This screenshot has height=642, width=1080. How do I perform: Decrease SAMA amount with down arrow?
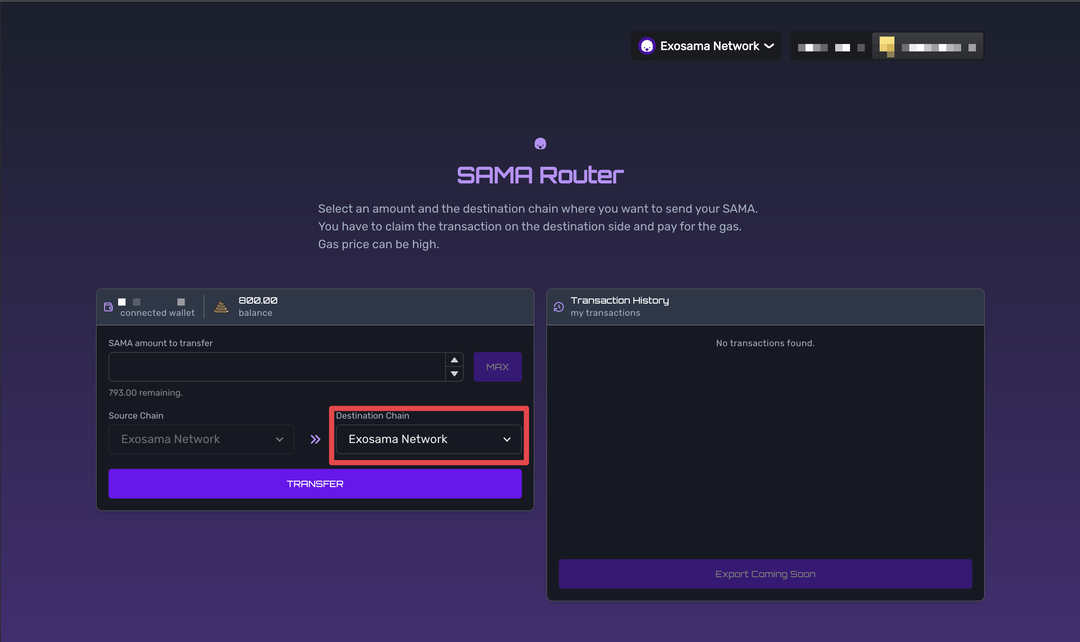[454, 374]
